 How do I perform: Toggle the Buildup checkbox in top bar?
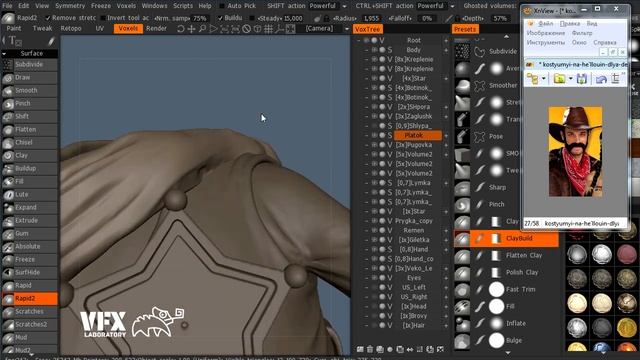coord(220,18)
